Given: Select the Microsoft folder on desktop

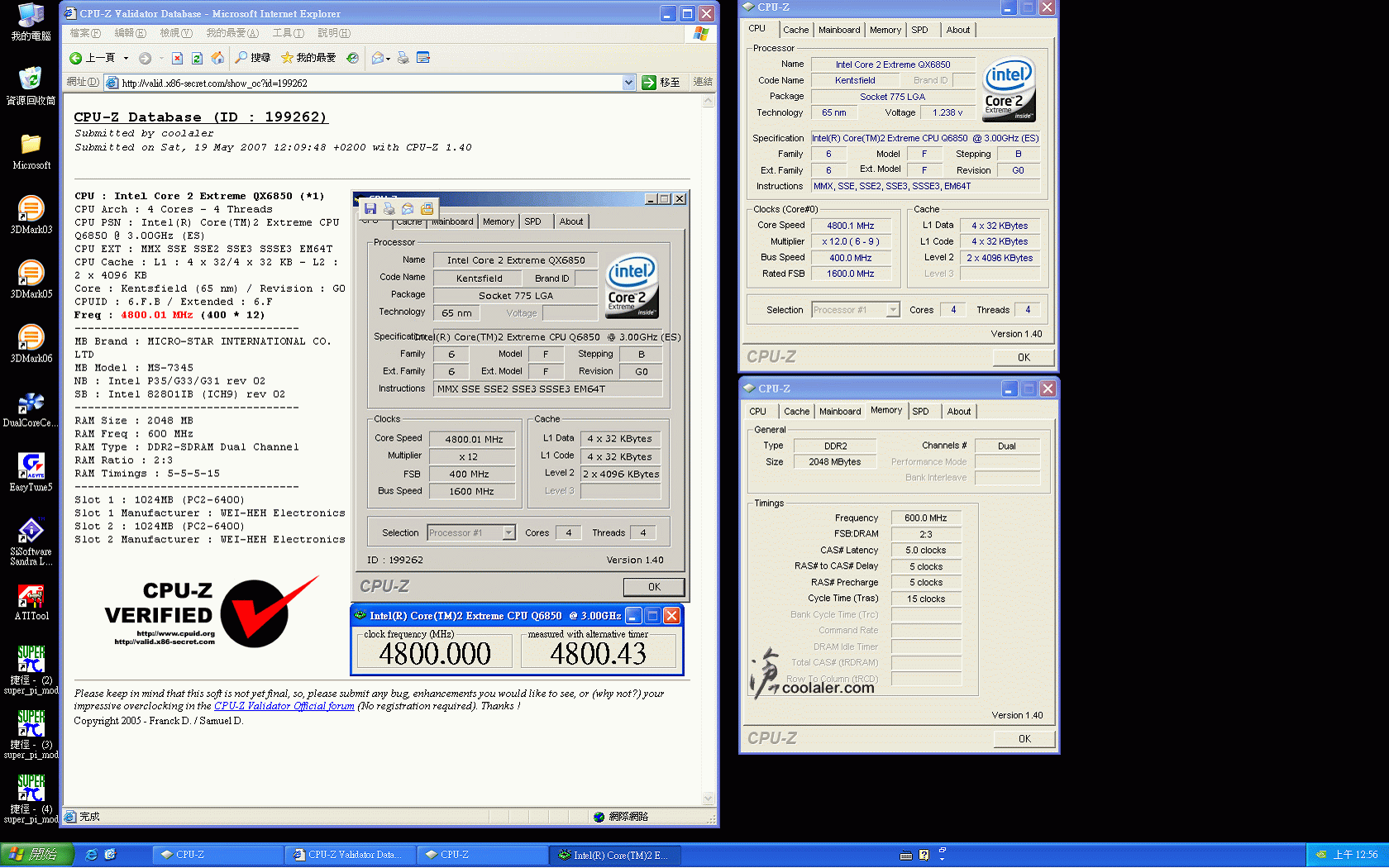Looking at the screenshot, I should click(x=31, y=151).
